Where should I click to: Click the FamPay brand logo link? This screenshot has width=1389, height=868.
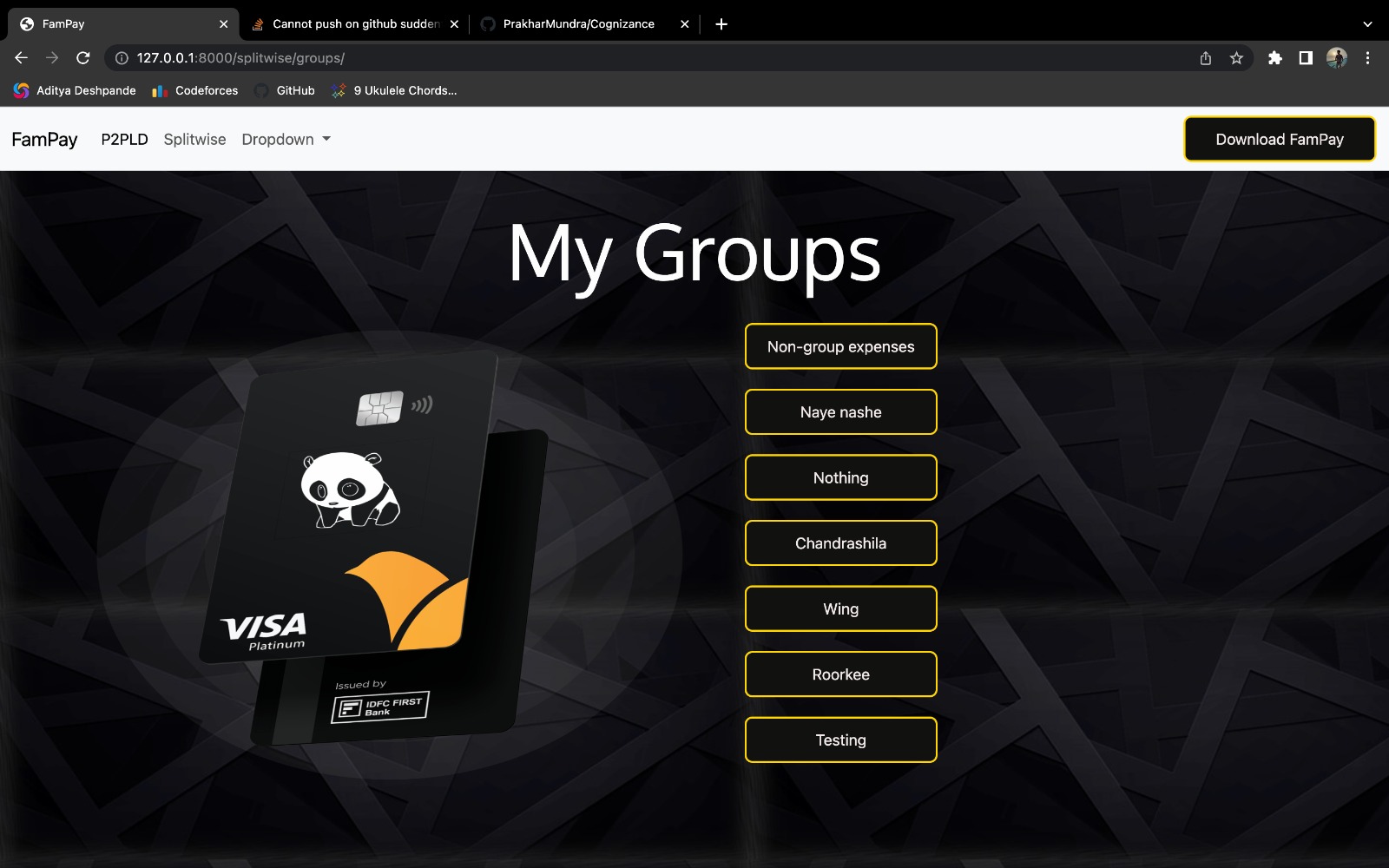44,140
